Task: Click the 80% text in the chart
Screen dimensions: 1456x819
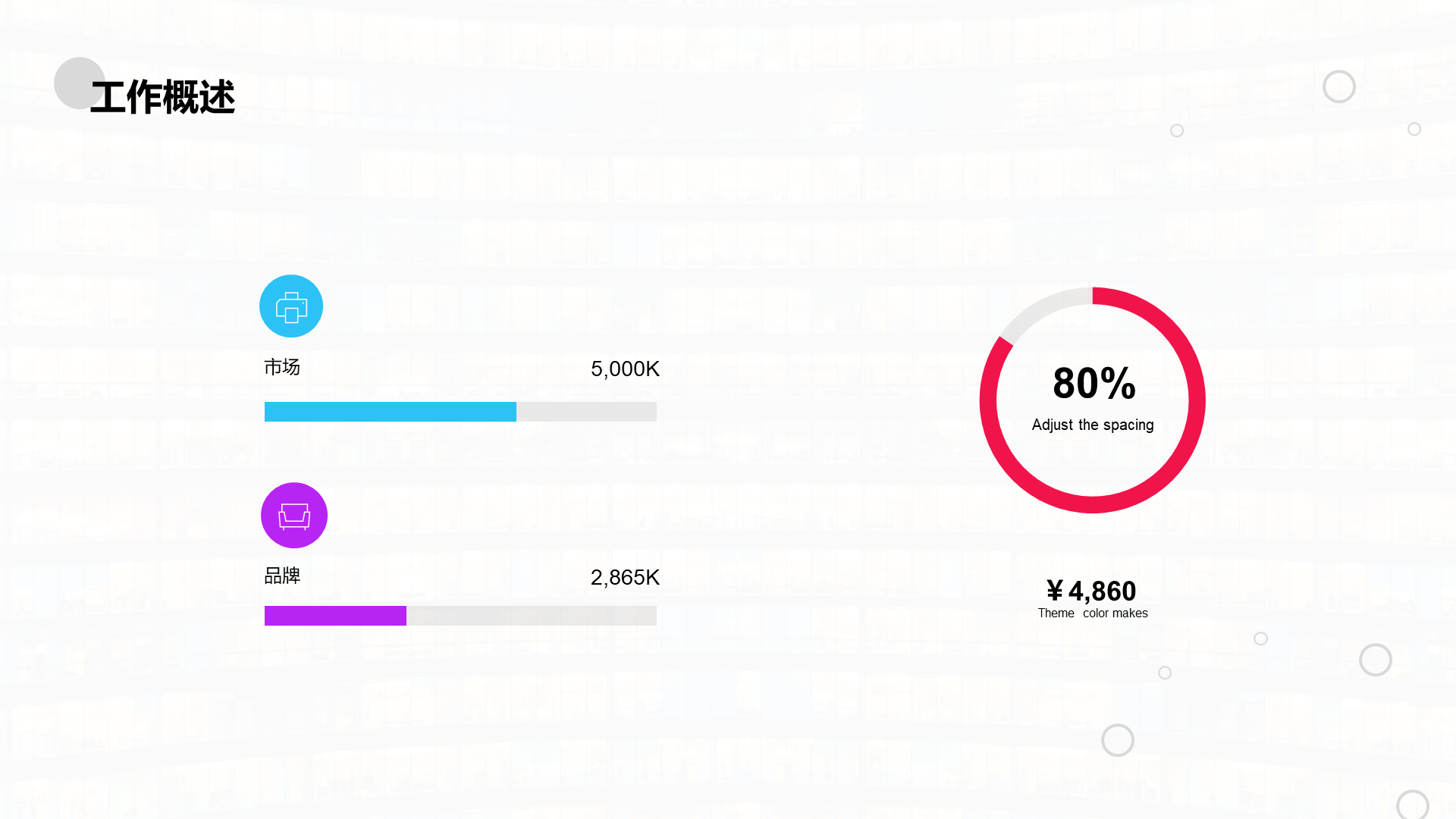Action: [1094, 383]
